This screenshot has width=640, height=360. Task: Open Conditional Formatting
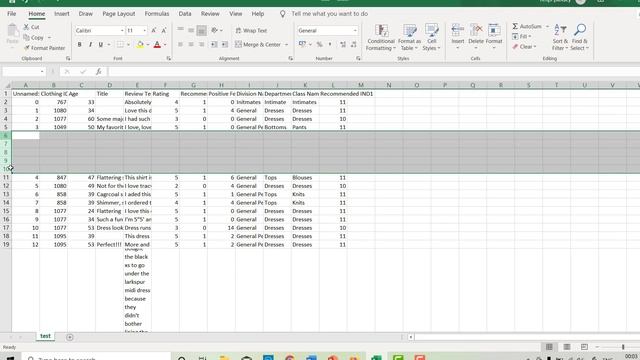380,38
